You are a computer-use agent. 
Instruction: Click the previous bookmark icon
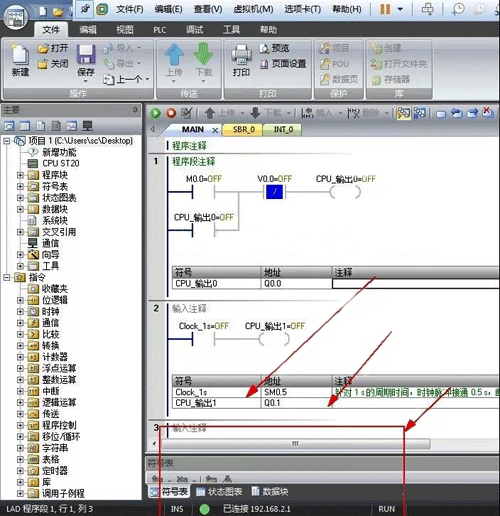pos(457,113)
